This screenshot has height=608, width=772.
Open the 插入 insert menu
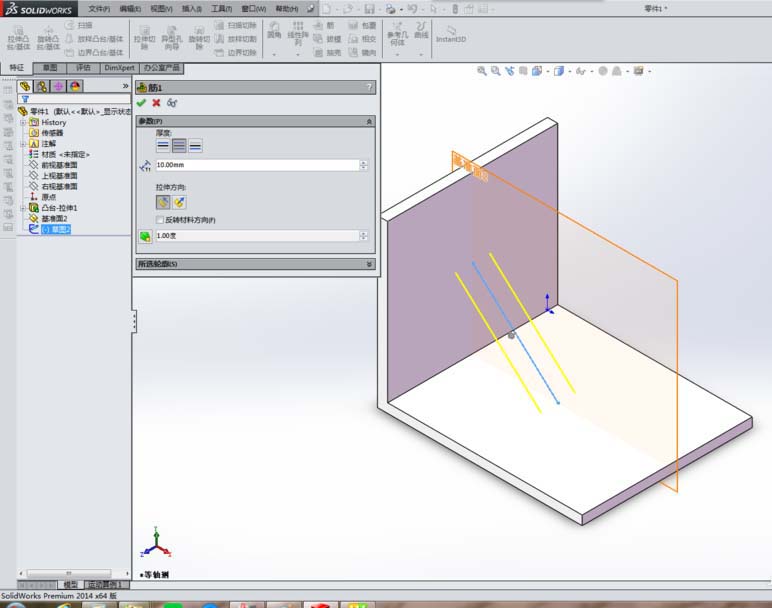[192, 9]
